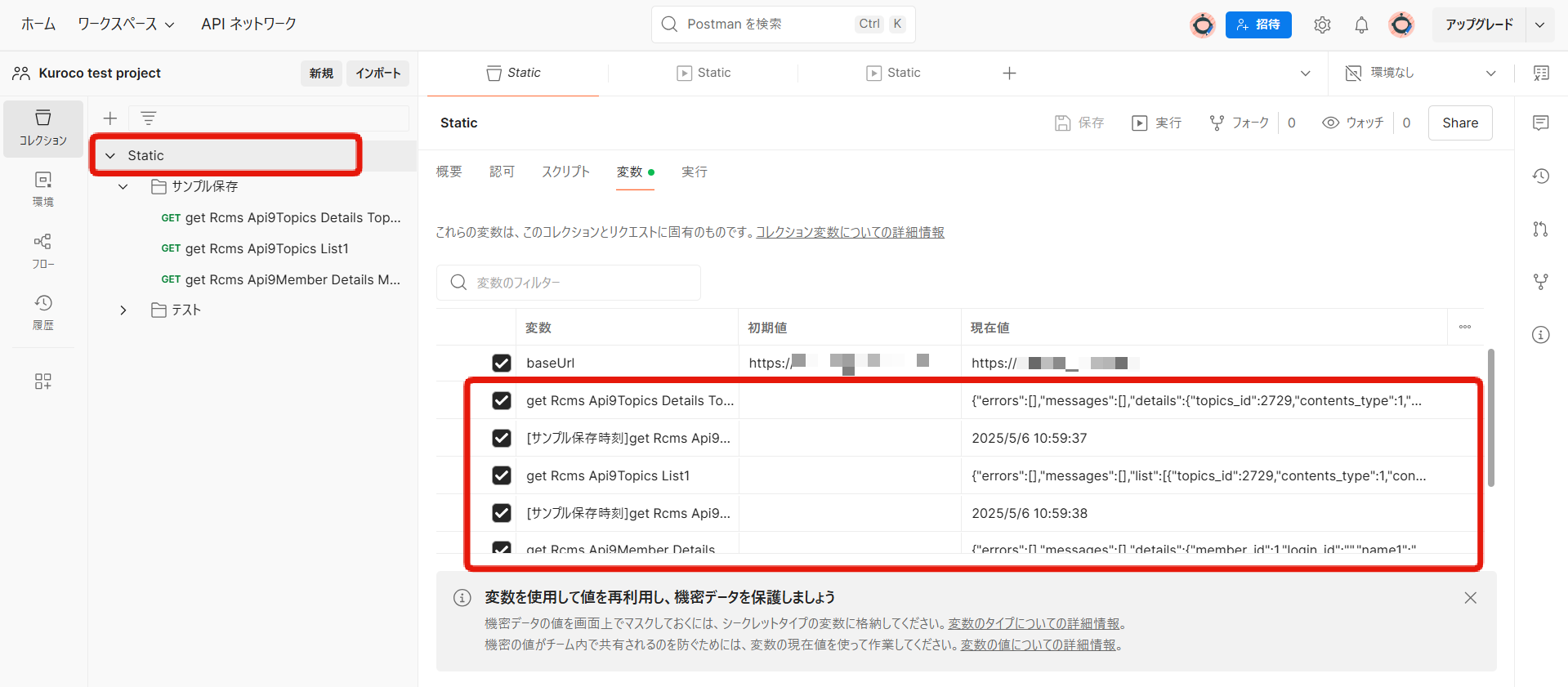Open the changelog history icon in right sidebar
1568x687 pixels.
(1541, 176)
